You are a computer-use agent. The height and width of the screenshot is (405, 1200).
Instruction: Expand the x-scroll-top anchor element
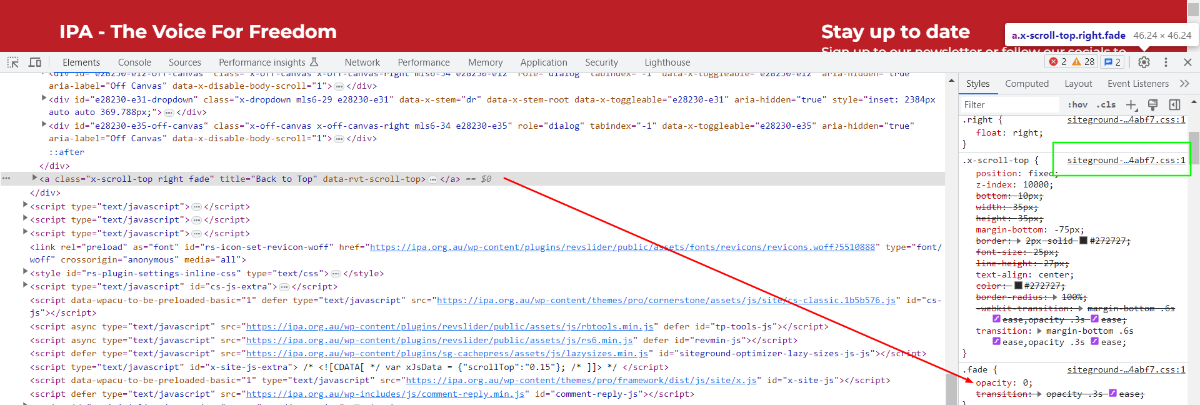pos(36,179)
